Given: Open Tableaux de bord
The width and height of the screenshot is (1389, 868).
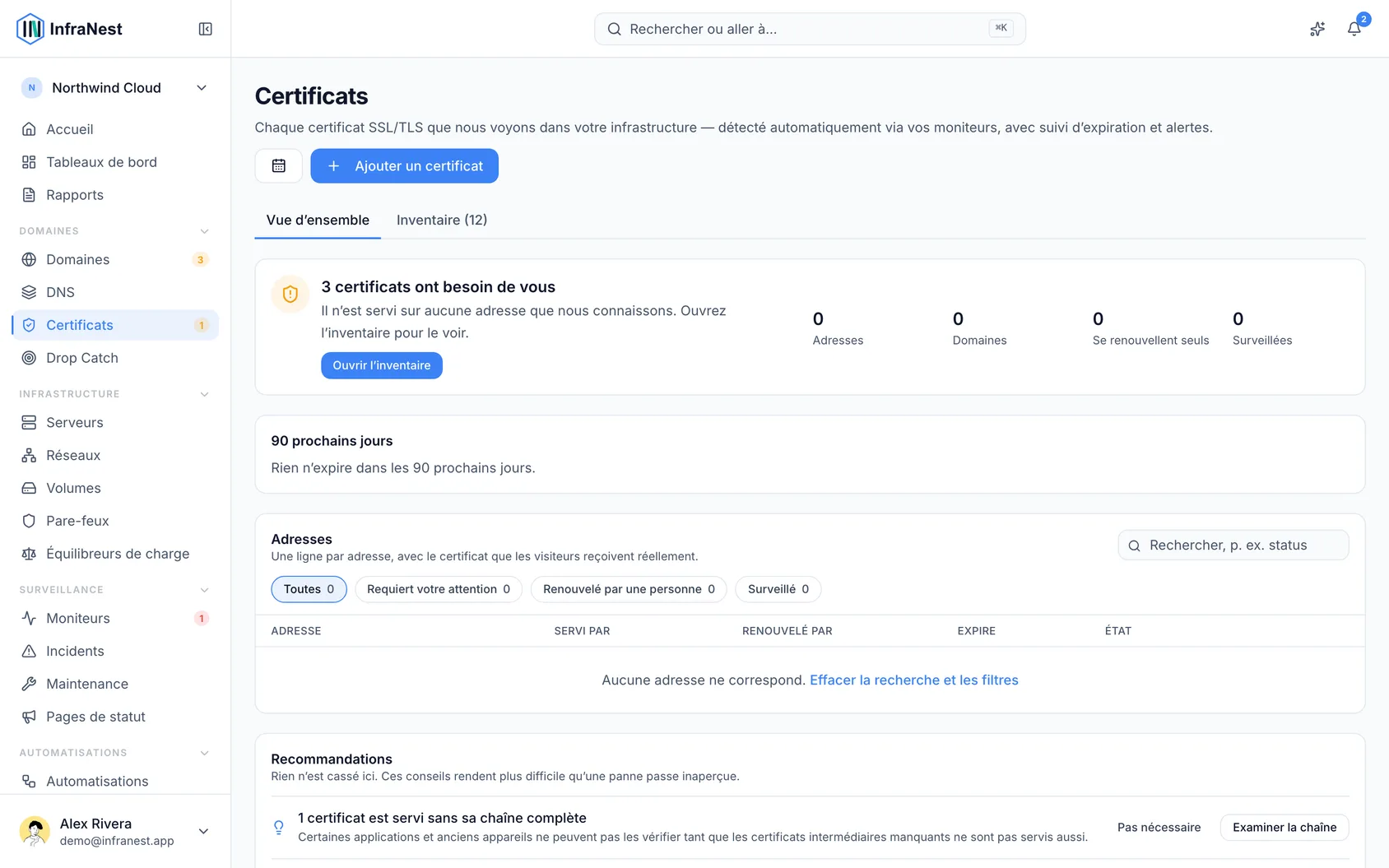Looking at the screenshot, I should pyautogui.click(x=115, y=162).
